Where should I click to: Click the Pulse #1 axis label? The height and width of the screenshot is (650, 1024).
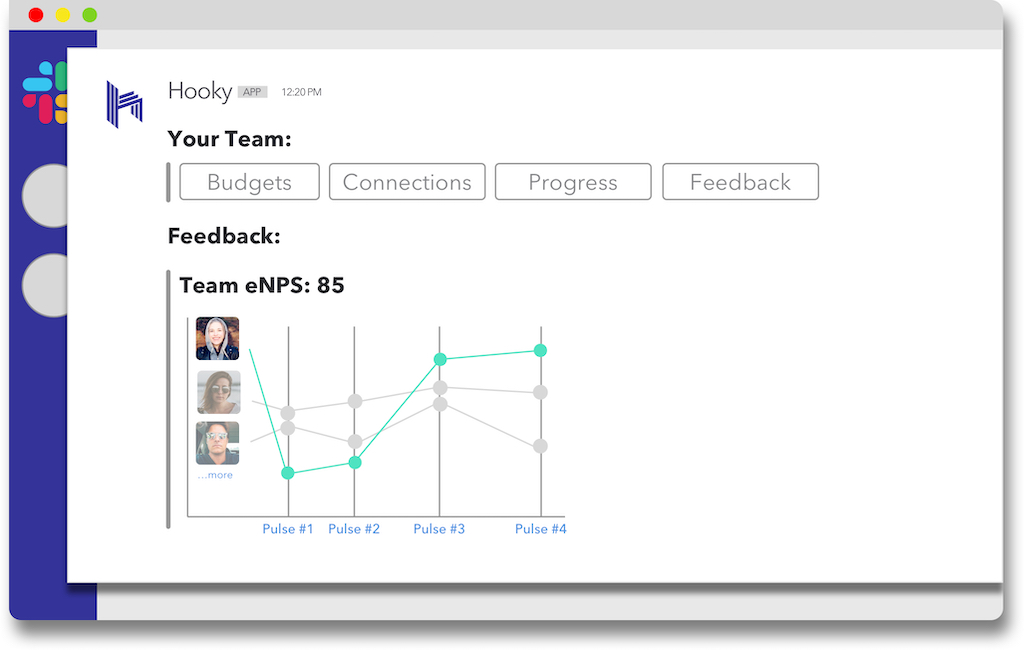pos(288,529)
